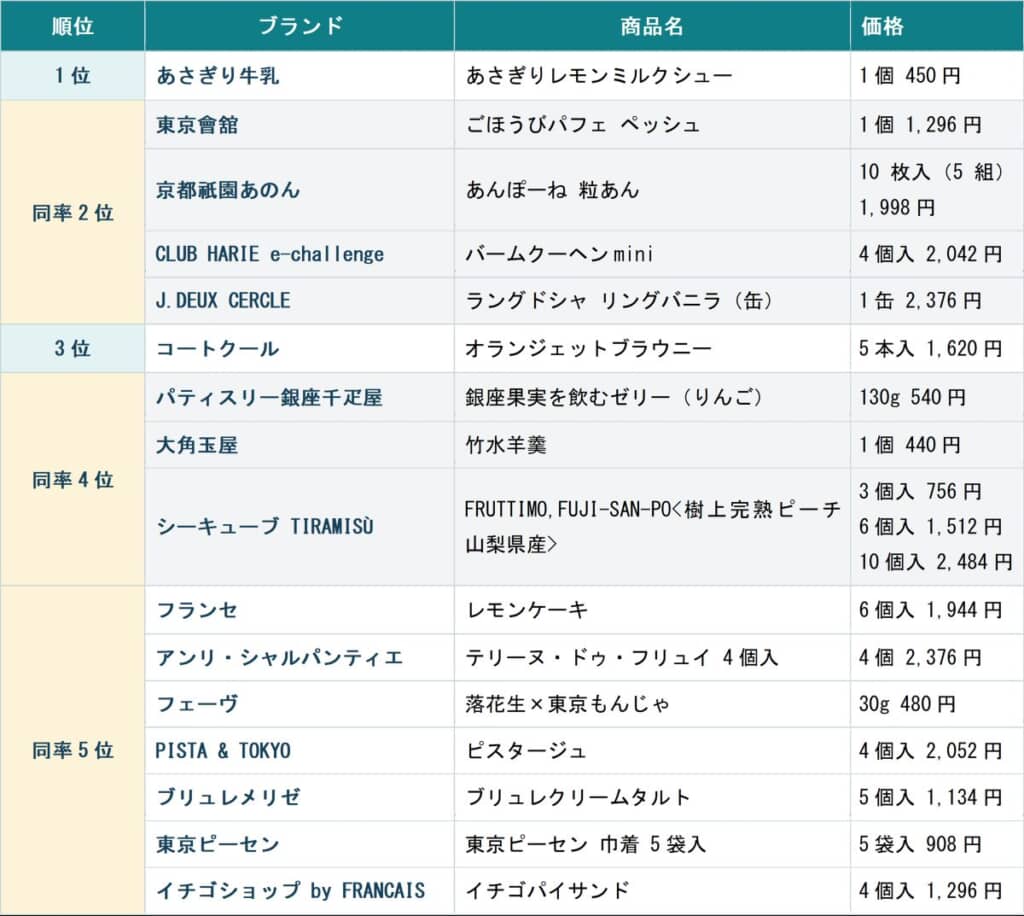Select product FRUTTIMO,FUJI-SAN-PO 樹上完熟ピーチ
Viewport: 1024px width, 916px height.
[652, 526]
